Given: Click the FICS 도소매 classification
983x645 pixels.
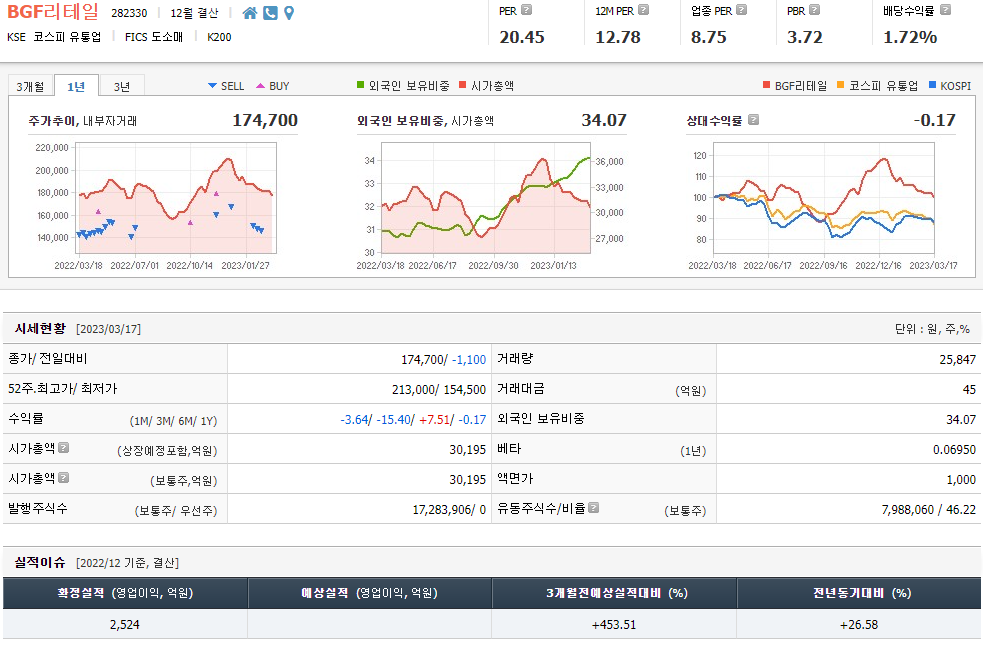Looking at the screenshot, I should point(154,37).
